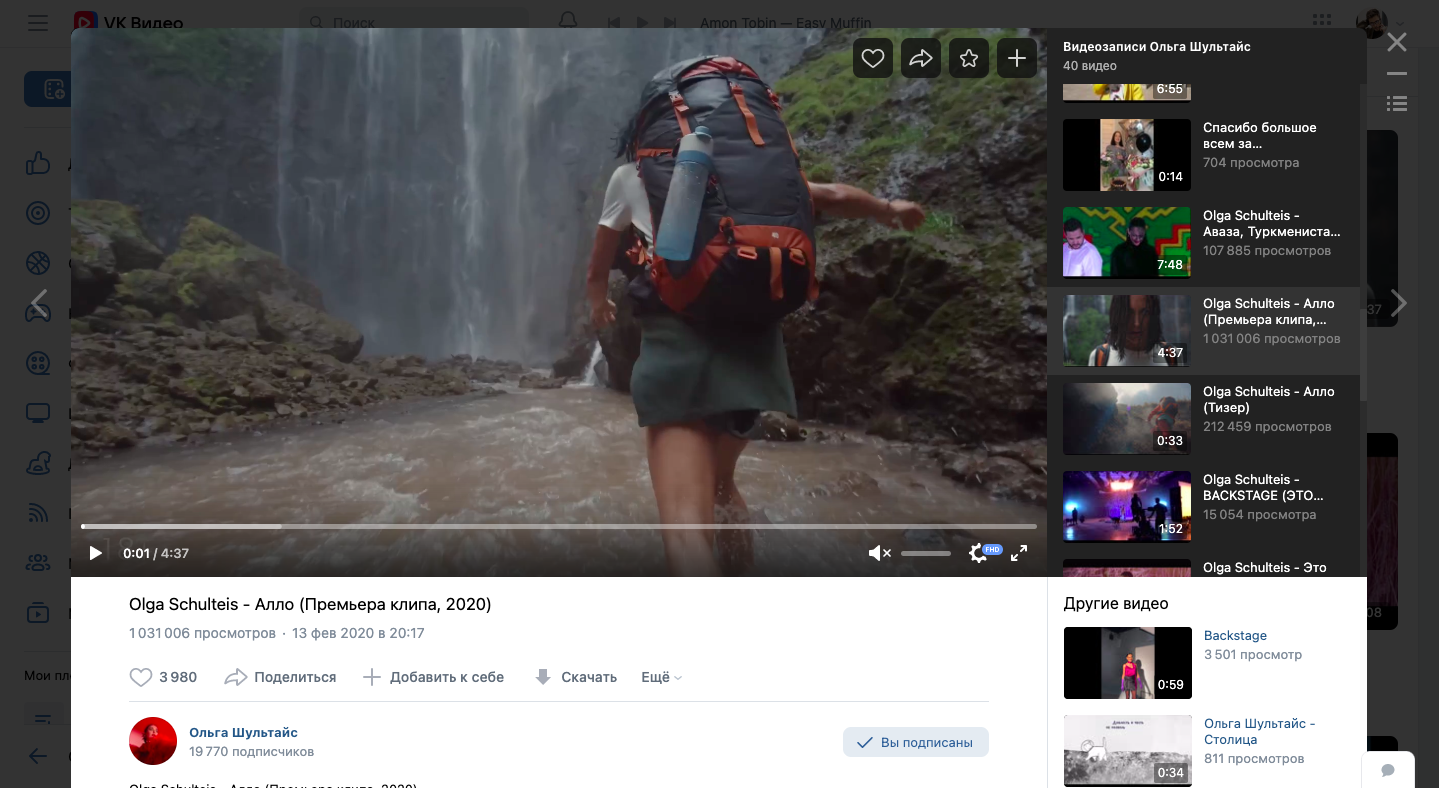Open the Алло (Тизер) video

click(1204, 419)
